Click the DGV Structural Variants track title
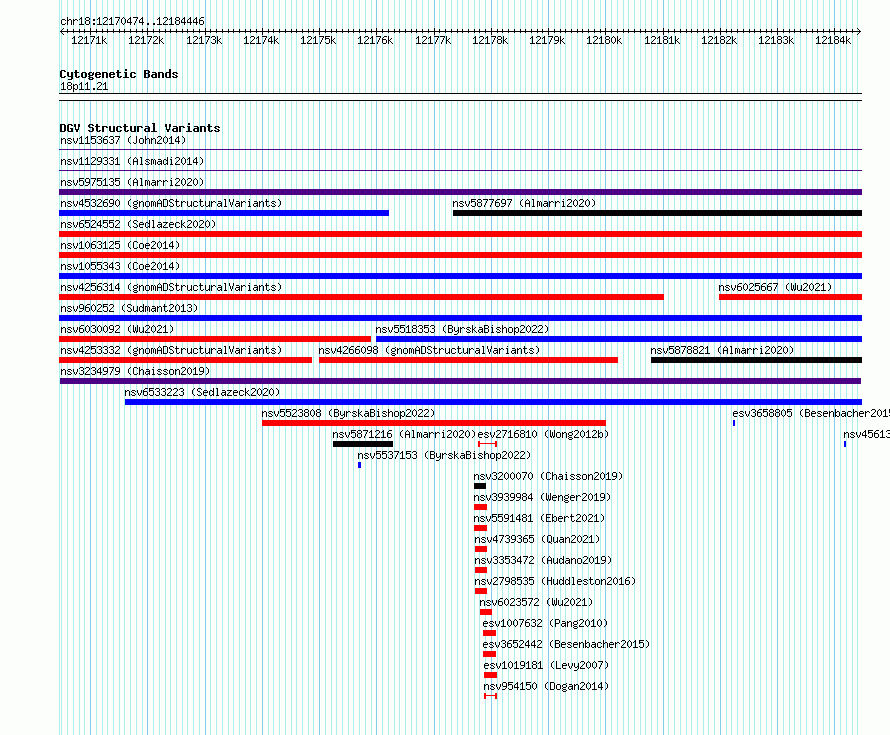The image size is (890, 735). (x=140, y=128)
